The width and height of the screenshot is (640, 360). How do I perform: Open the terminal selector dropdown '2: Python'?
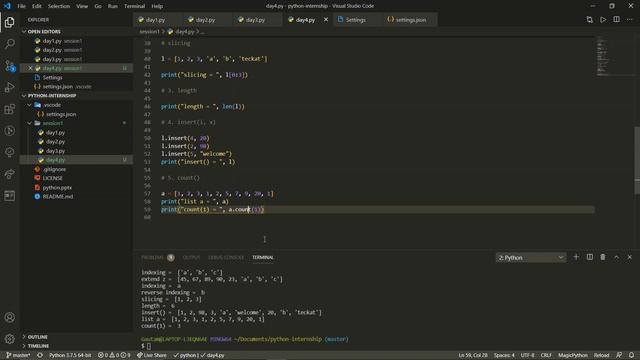click(x=531, y=258)
